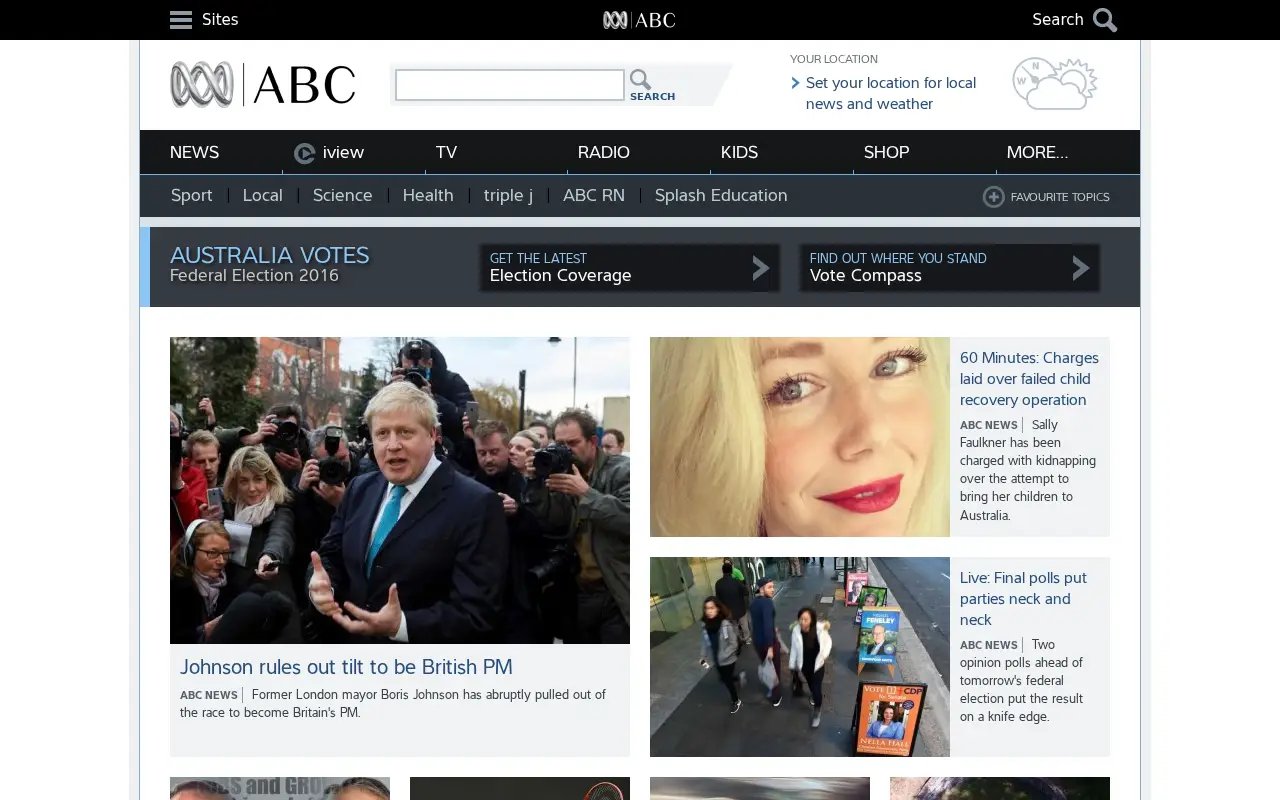The height and width of the screenshot is (800, 1280).
Task: Open the election posters street photo
Action: (x=800, y=657)
